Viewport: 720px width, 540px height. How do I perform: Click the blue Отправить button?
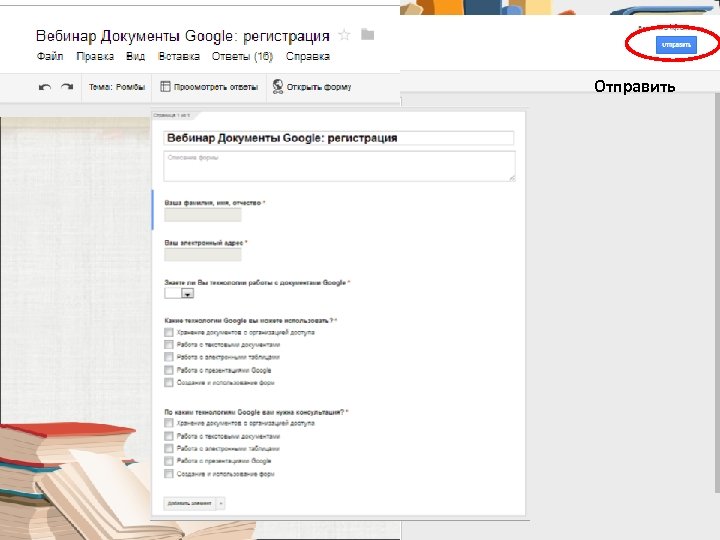click(676, 45)
